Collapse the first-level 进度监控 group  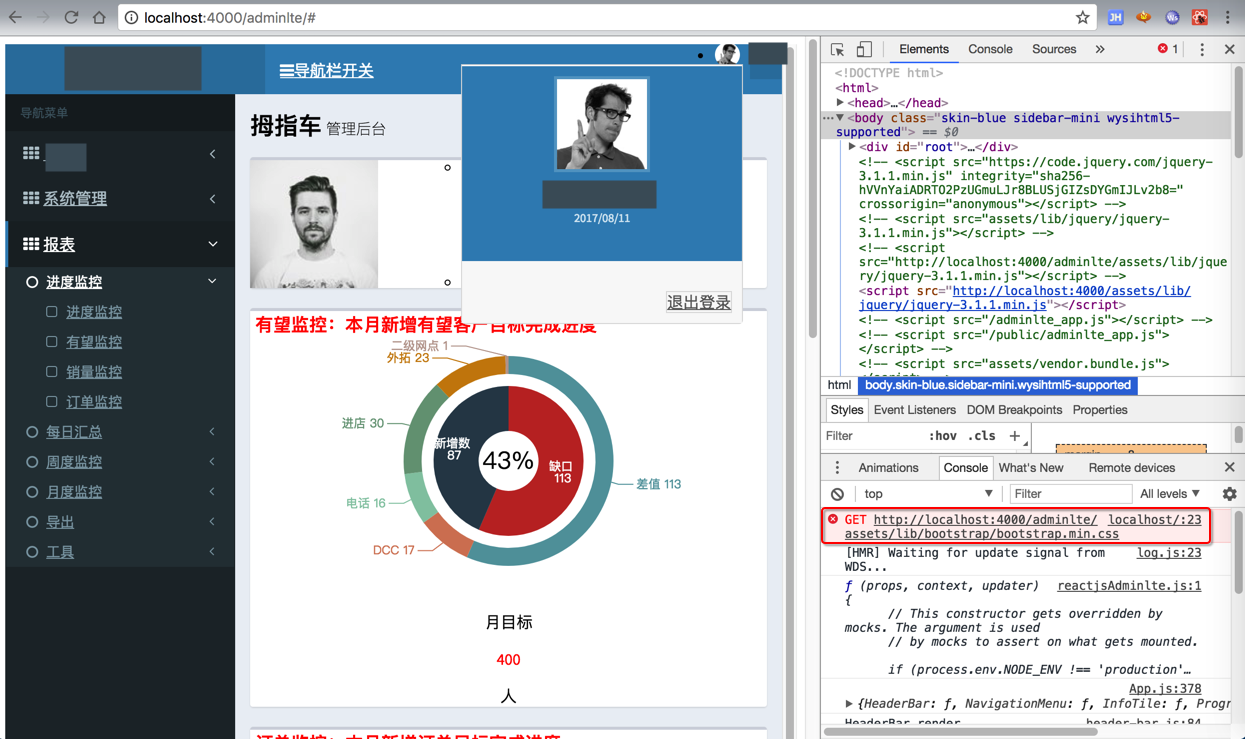[x=120, y=282]
